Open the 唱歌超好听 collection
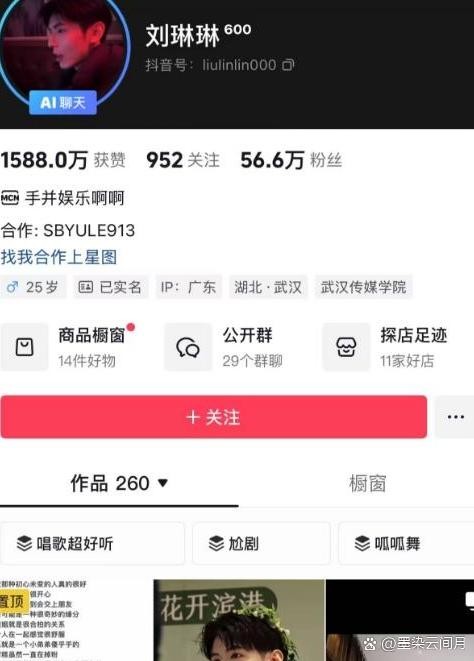This screenshot has height=661, width=474. [x=92, y=543]
